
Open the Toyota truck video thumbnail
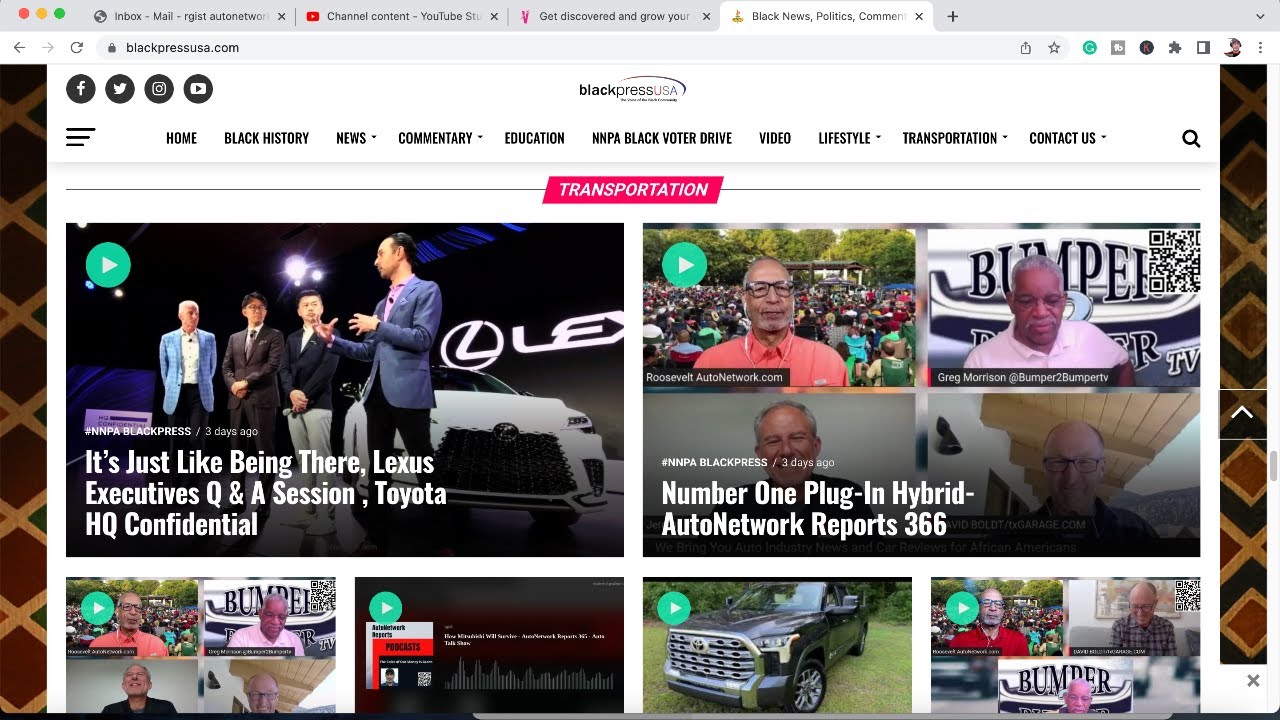pyautogui.click(x=777, y=645)
